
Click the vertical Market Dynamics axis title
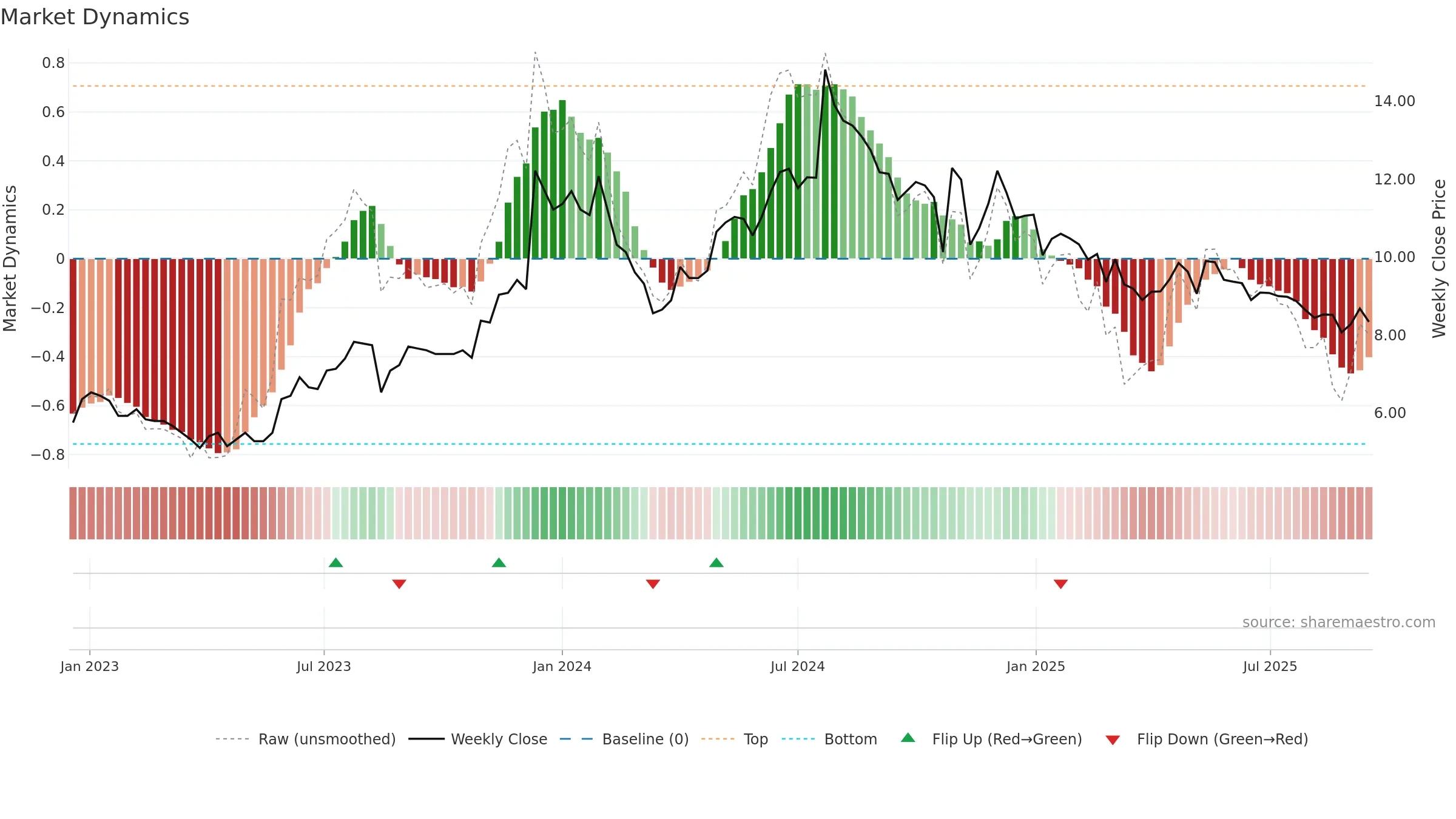pyautogui.click(x=10, y=258)
